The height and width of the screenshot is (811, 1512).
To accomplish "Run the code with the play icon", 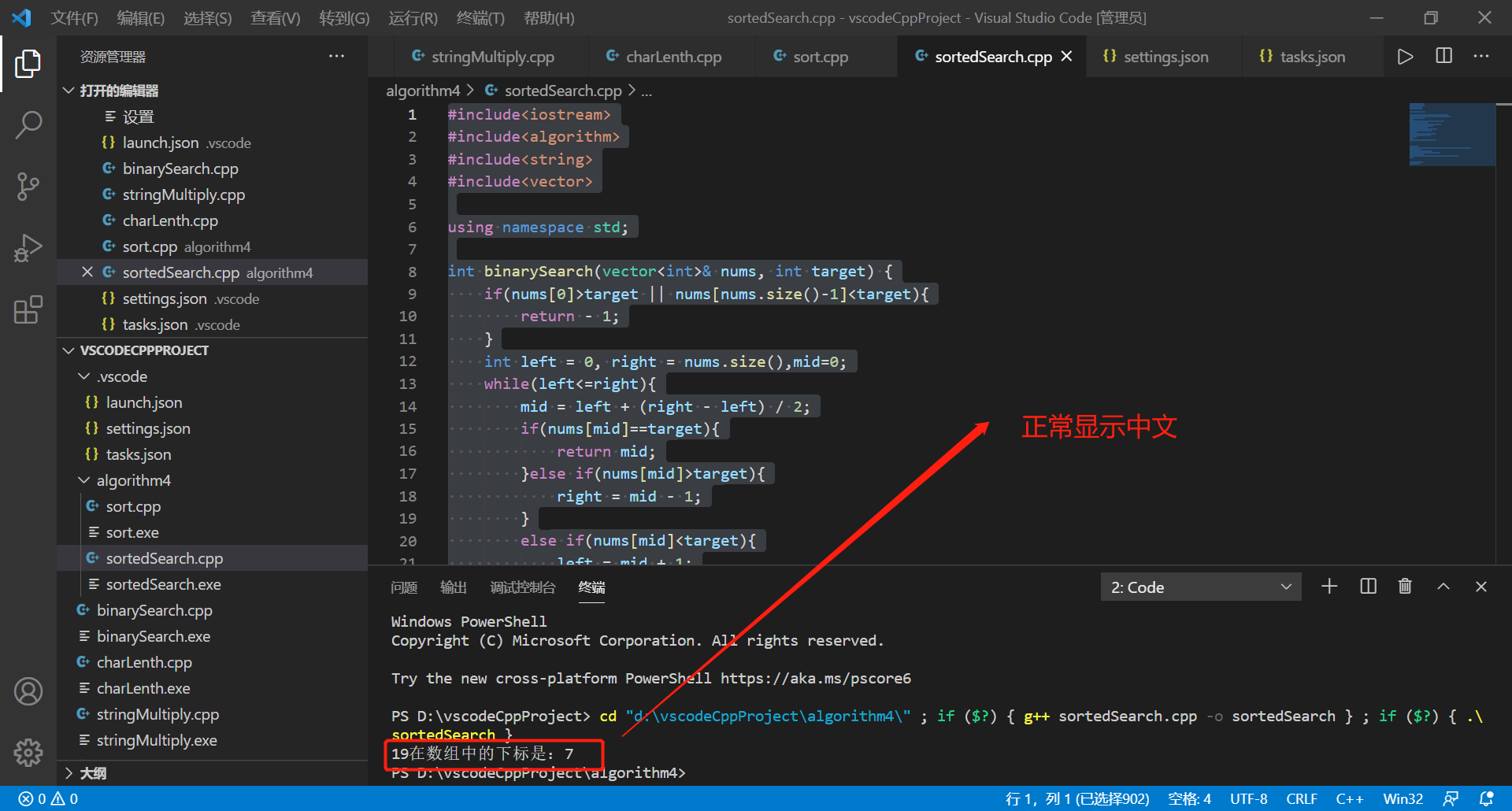I will pos(1405,57).
